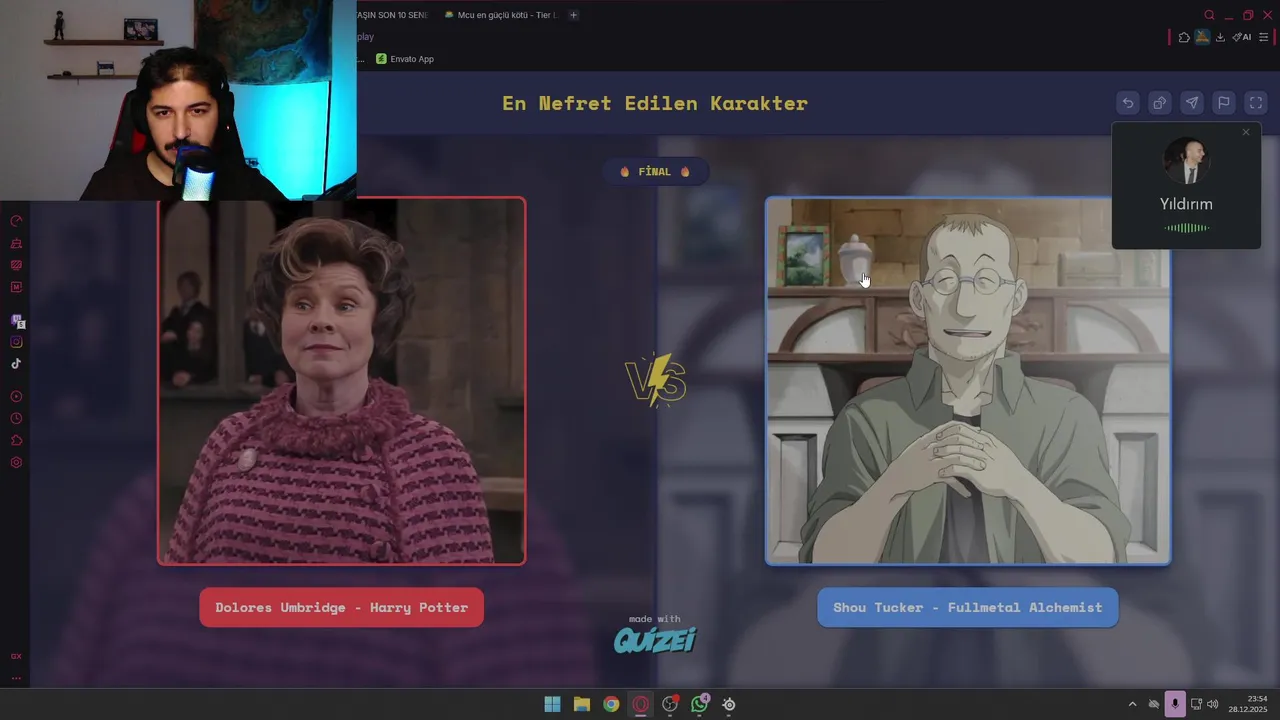Open the extensions cube icon in sidebar
Image resolution: width=1280 pixels, height=720 pixels.
coord(16,441)
